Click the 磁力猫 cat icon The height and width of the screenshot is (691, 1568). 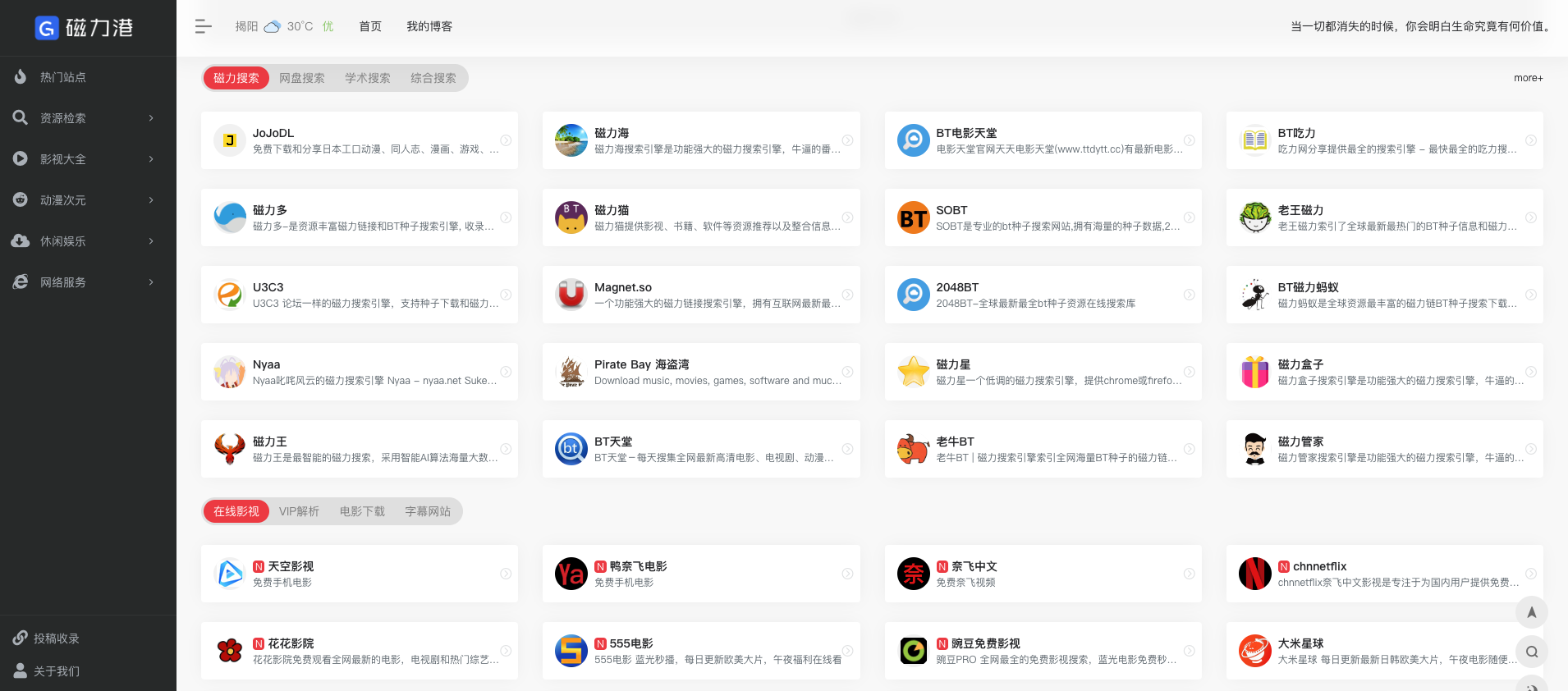pos(571,217)
